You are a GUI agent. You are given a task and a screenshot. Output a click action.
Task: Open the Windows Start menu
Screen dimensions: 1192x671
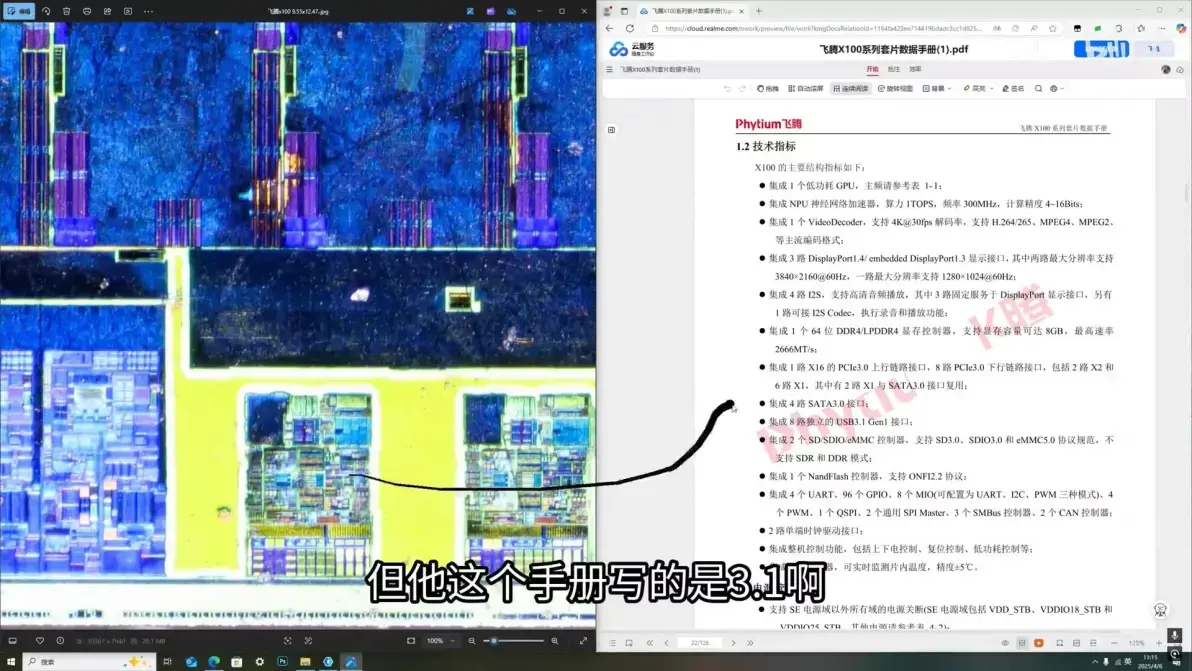click(11, 662)
